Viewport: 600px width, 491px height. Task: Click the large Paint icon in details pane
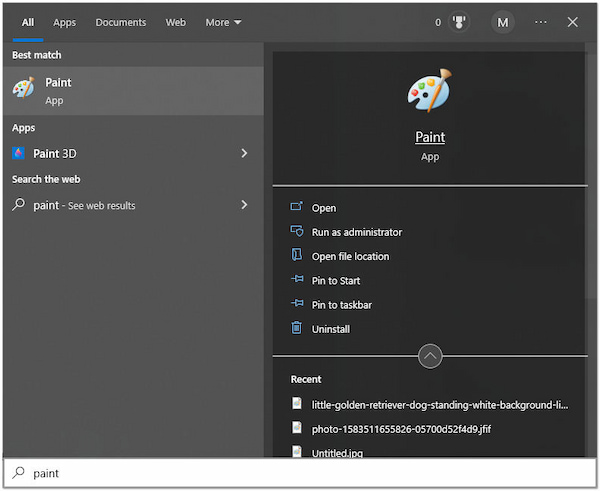click(430, 91)
